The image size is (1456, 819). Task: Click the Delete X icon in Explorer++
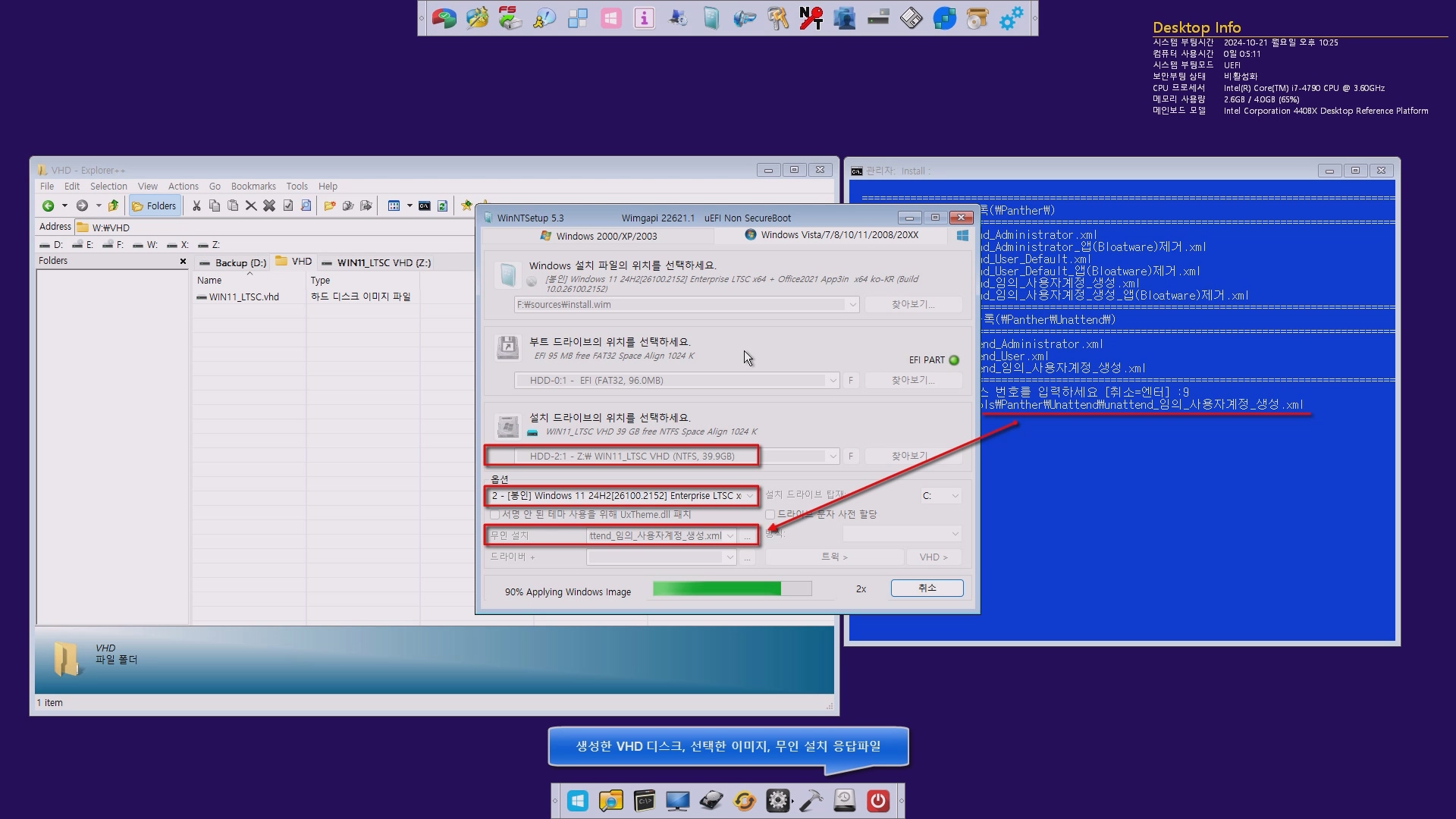(251, 206)
